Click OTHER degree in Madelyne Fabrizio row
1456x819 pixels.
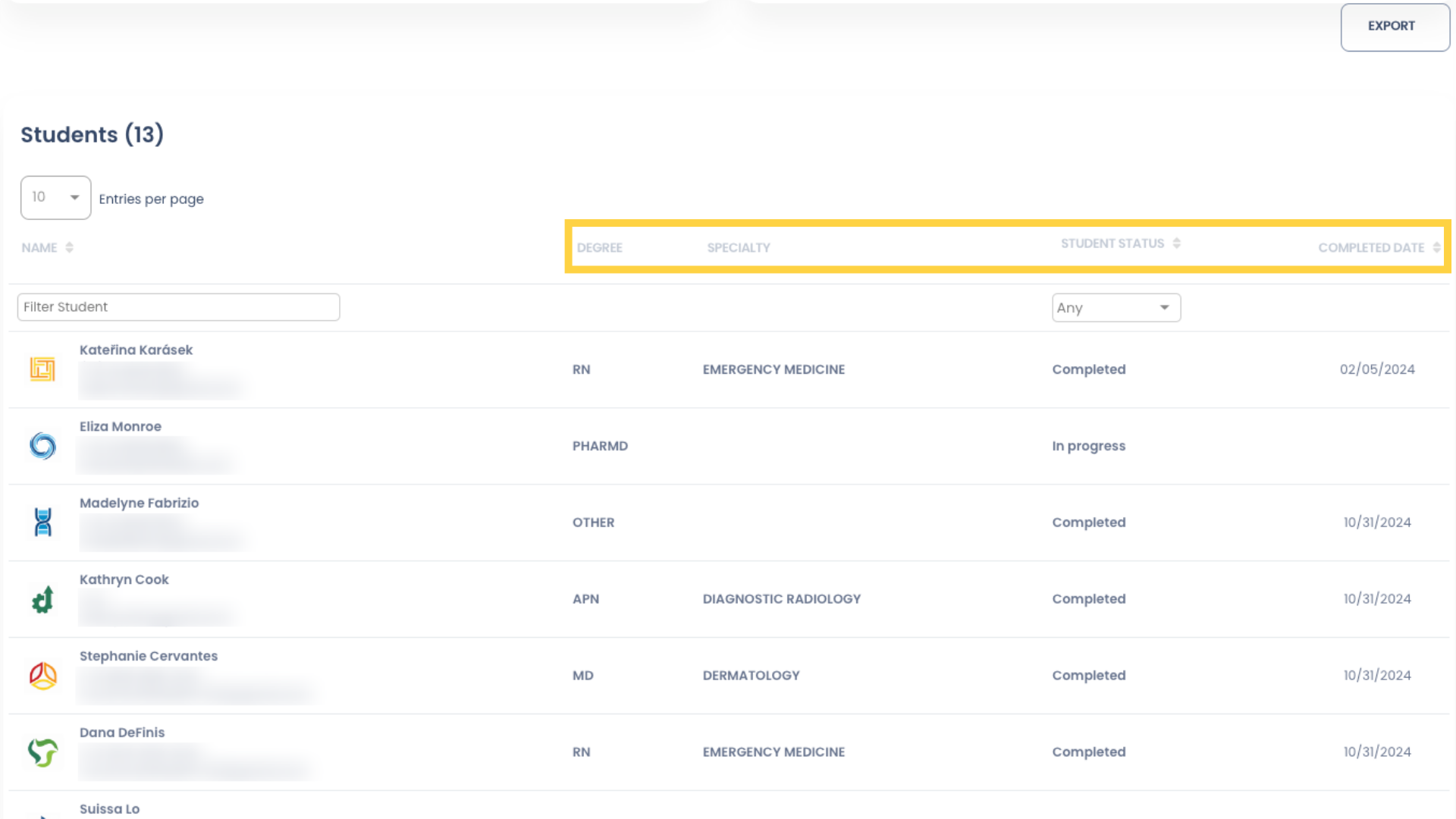[x=593, y=522]
